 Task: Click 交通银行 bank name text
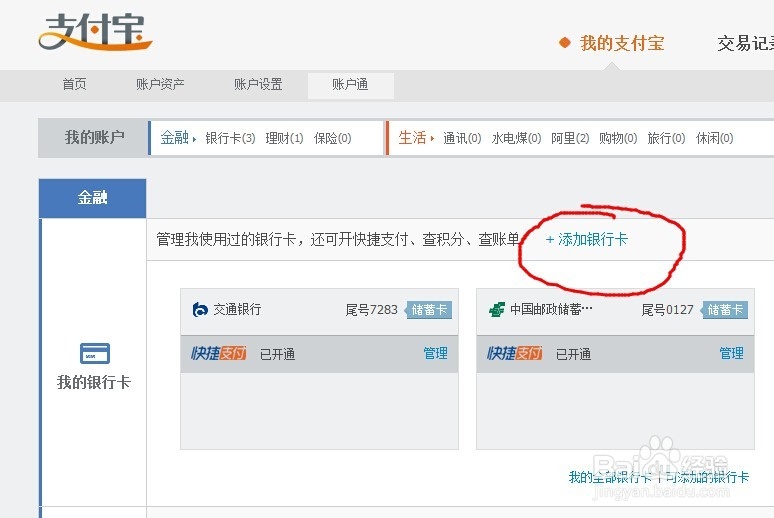237,310
